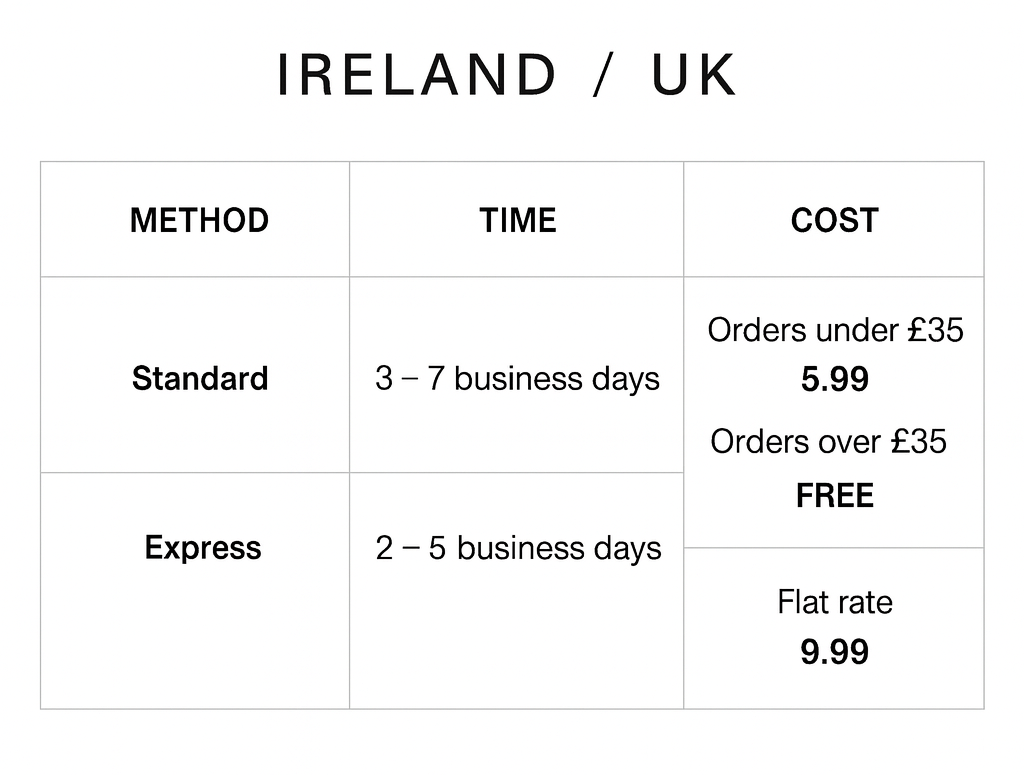Select the 2 – 5 business days text

click(x=518, y=548)
